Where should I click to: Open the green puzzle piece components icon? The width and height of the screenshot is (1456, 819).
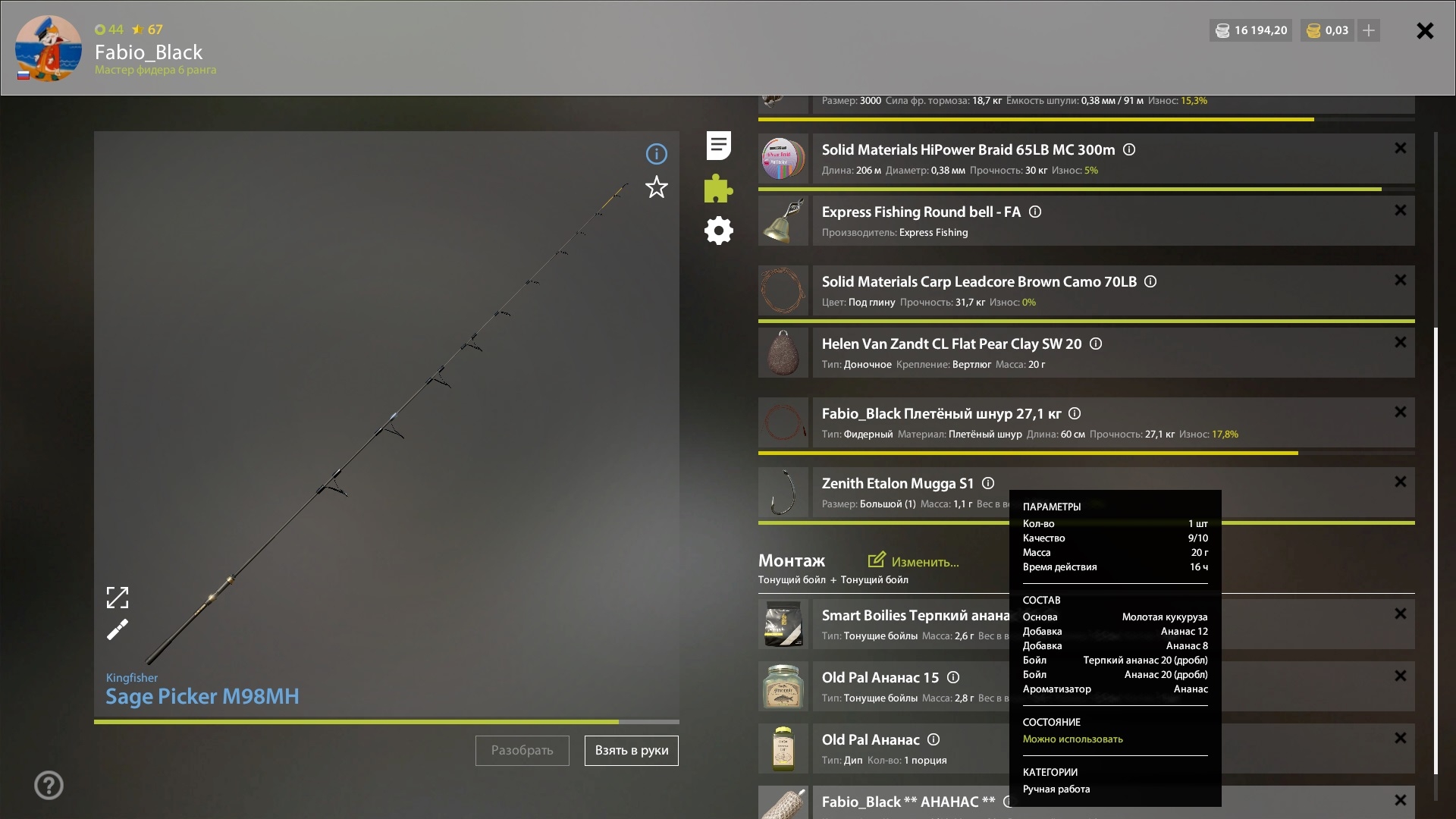[x=718, y=188]
